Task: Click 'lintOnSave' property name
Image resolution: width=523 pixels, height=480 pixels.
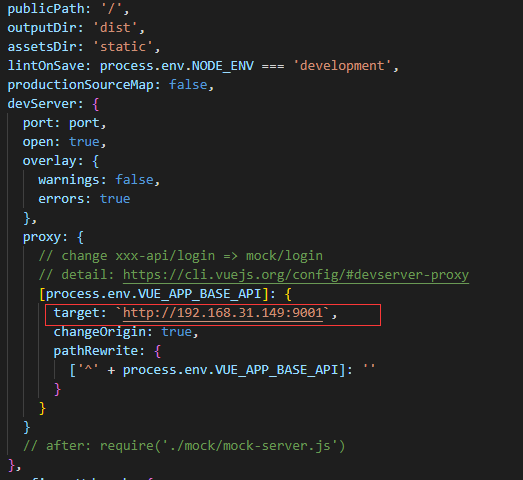Action: click(46, 66)
